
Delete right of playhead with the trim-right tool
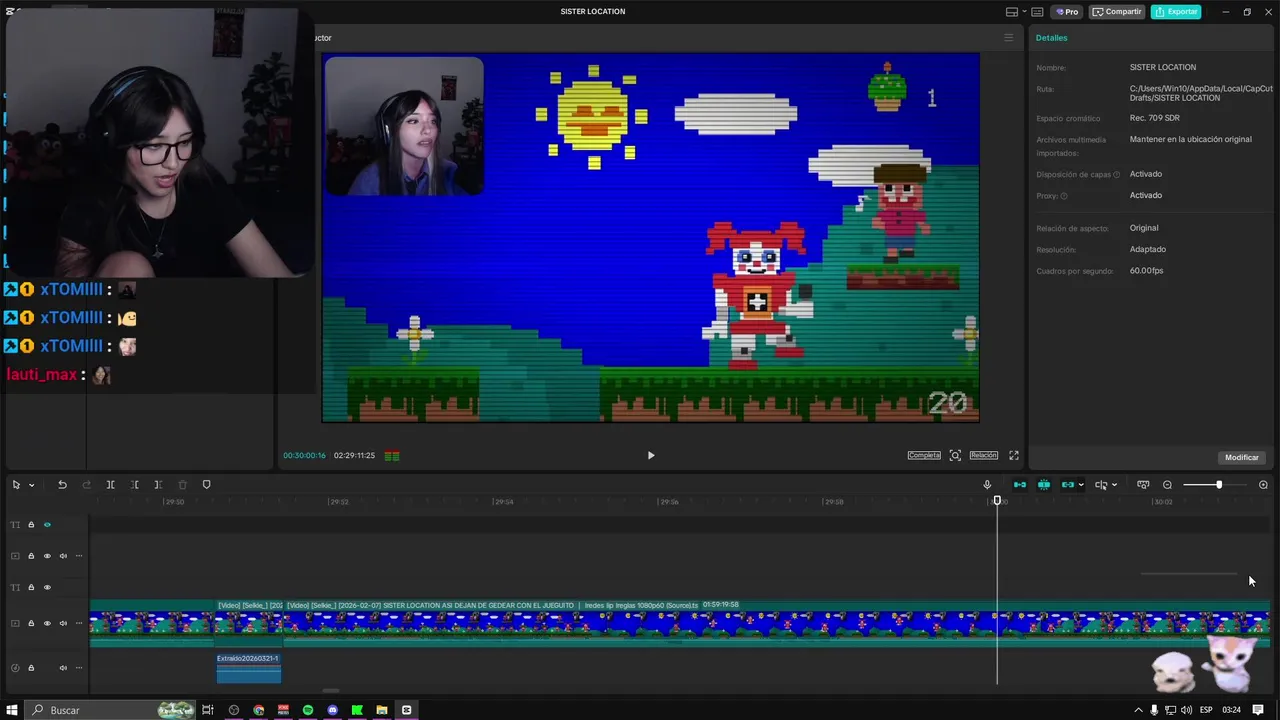click(x=158, y=485)
